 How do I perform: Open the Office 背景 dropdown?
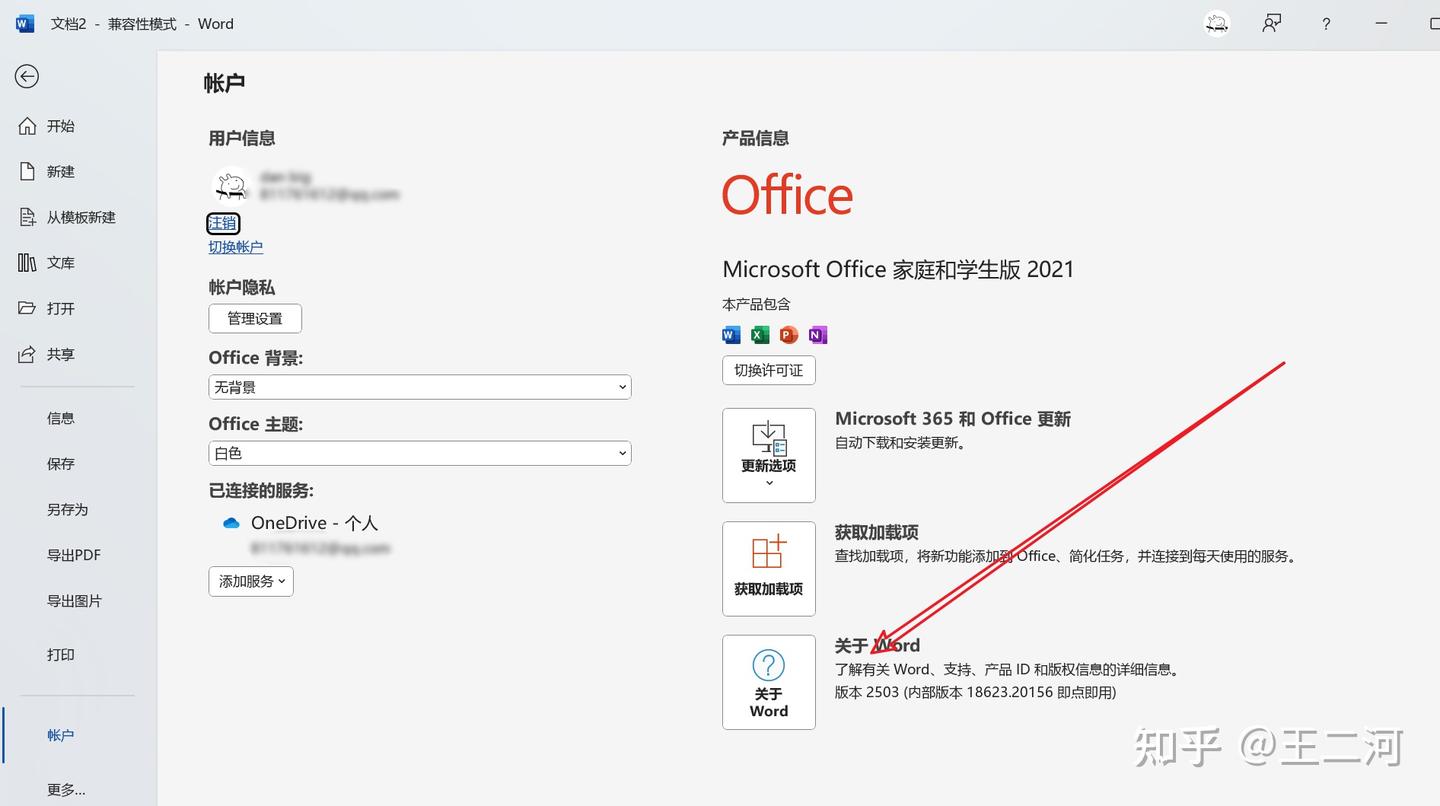pos(420,387)
